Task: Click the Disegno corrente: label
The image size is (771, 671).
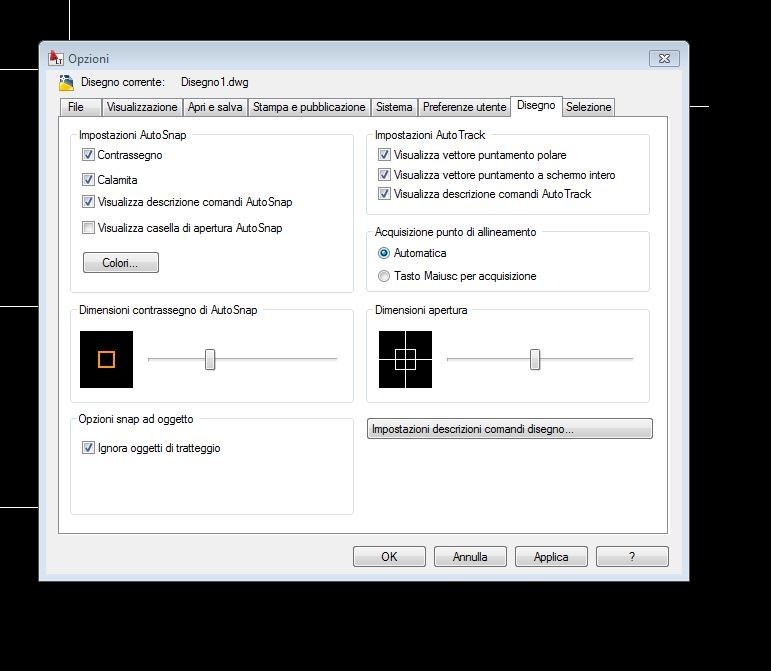Action: click(123, 82)
